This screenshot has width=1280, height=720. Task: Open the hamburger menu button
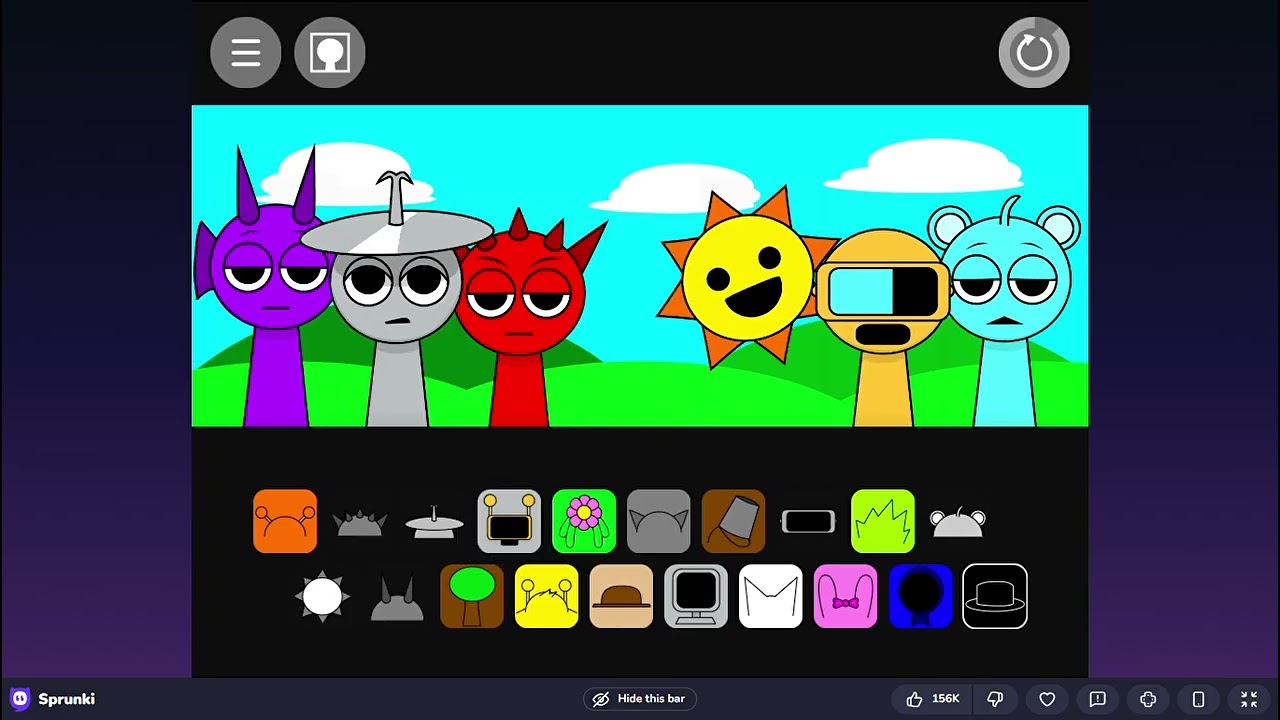coord(245,52)
